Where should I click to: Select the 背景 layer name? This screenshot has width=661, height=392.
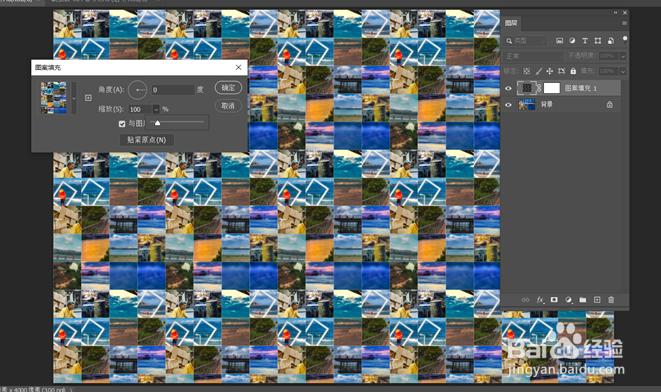tap(547, 105)
